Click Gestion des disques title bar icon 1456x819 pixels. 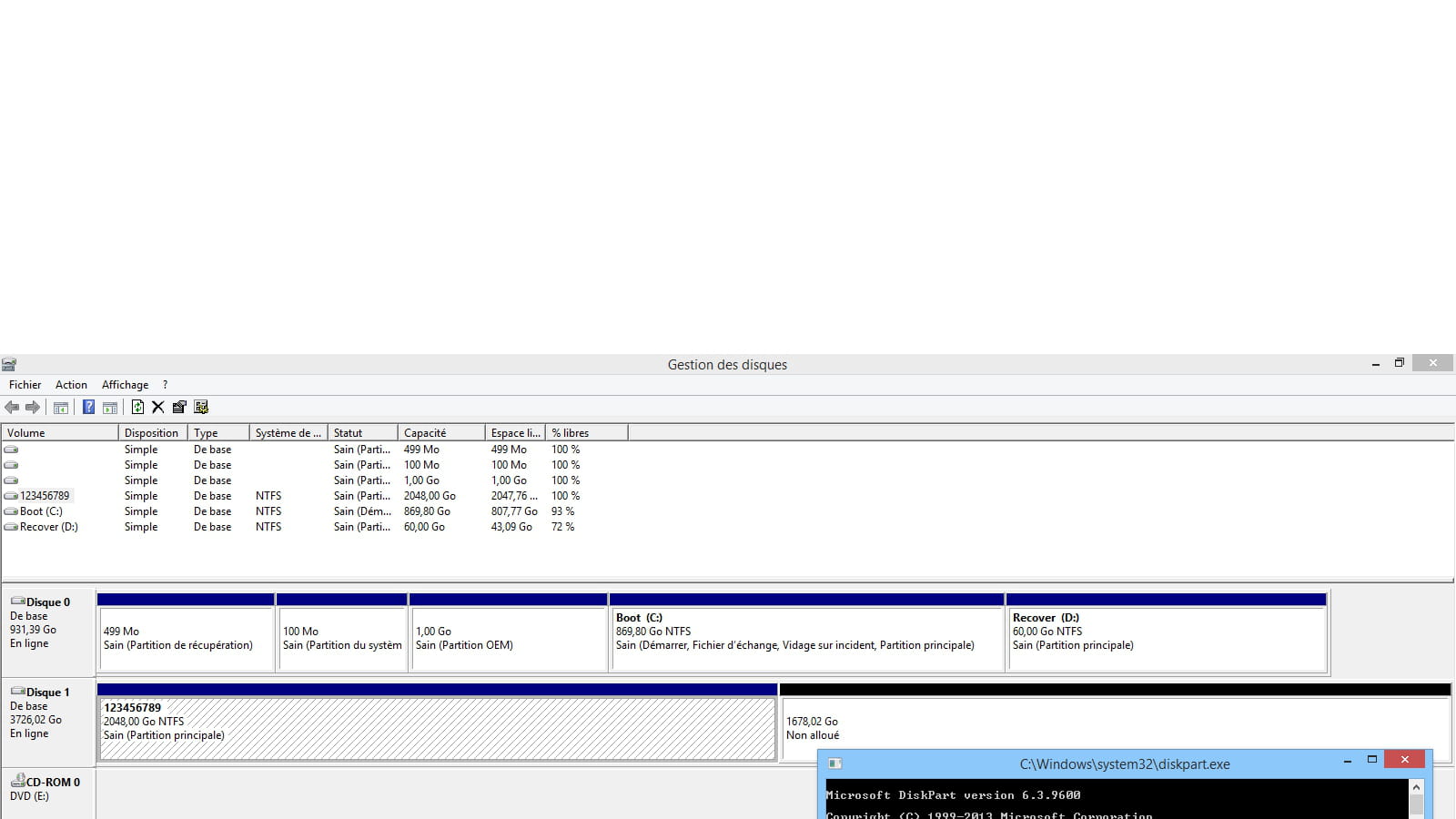tap(9, 365)
